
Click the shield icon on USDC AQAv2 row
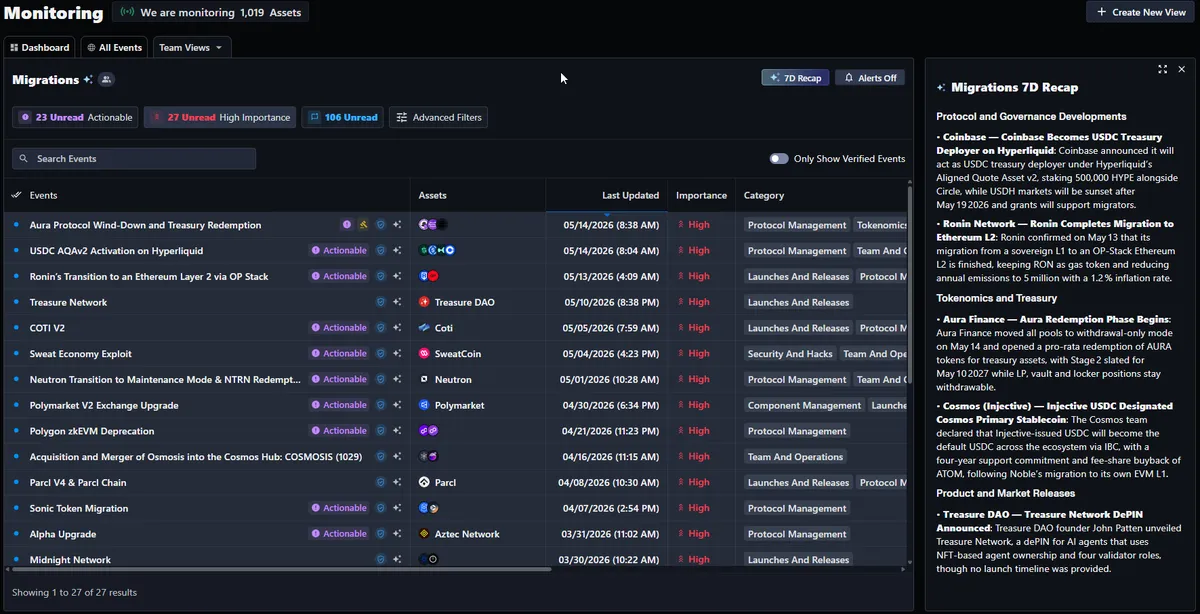click(x=380, y=251)
